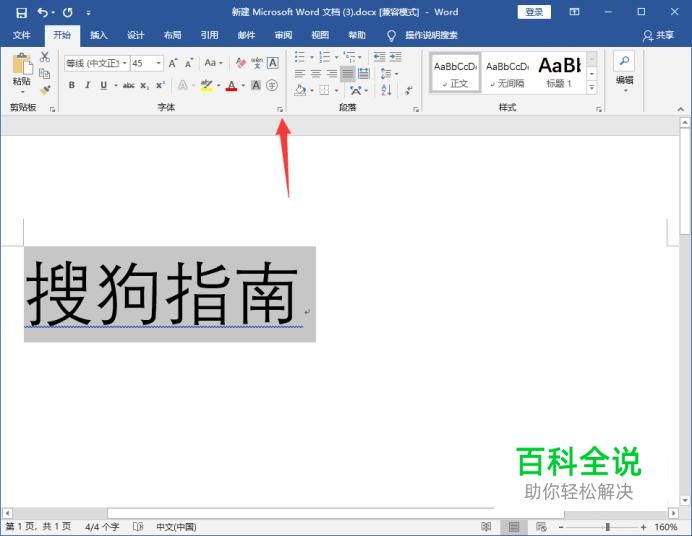The width and height of the screenshot is (692, 536).
Task: Open the Font dialog launcher
Action: click(280, 109)
